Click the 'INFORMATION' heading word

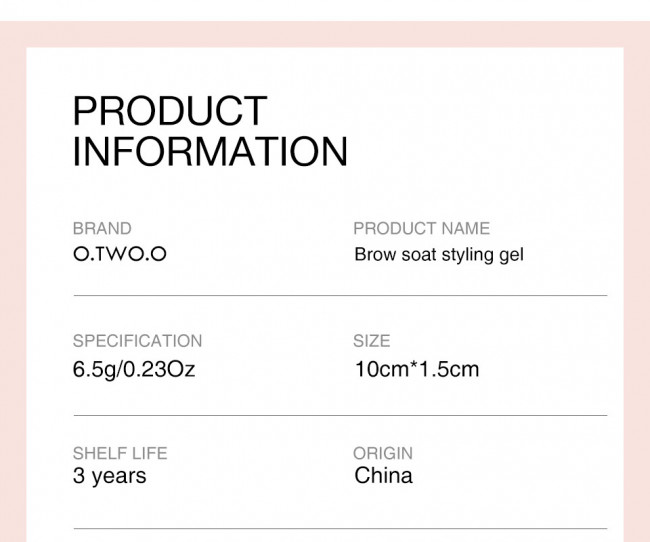(x=210, y=152)
